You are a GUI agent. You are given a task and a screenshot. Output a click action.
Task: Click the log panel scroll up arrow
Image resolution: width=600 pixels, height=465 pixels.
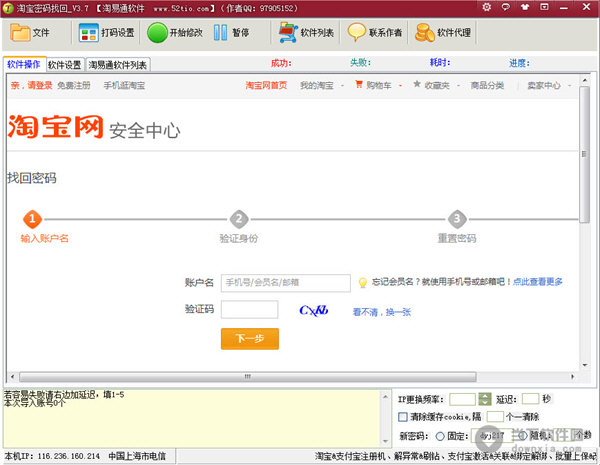(385, 397)
